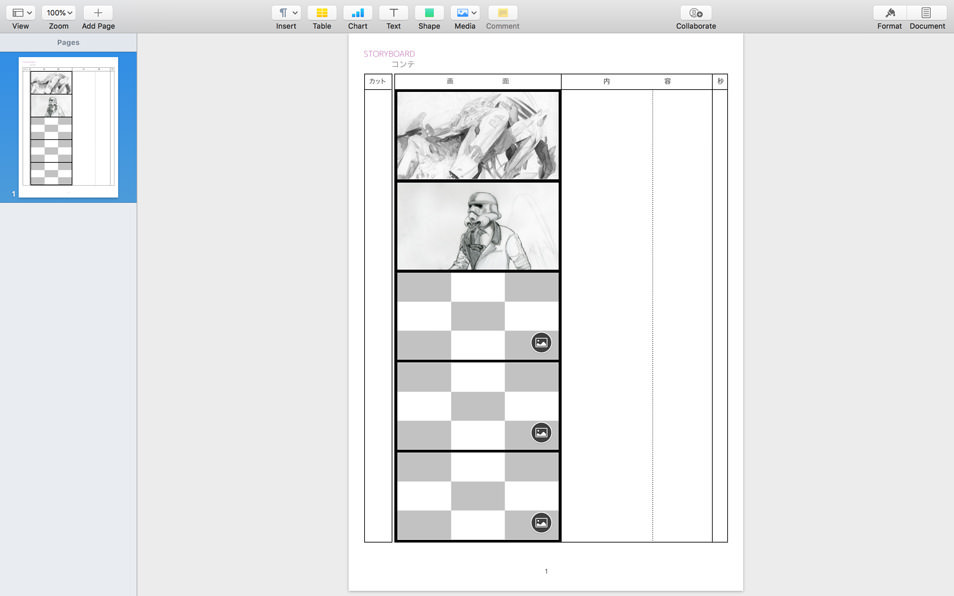Image resolution: width=954 pixels, height=596 pixels.
Task: Select the STORYBOARD title text
Action: [x=389, y=54]
